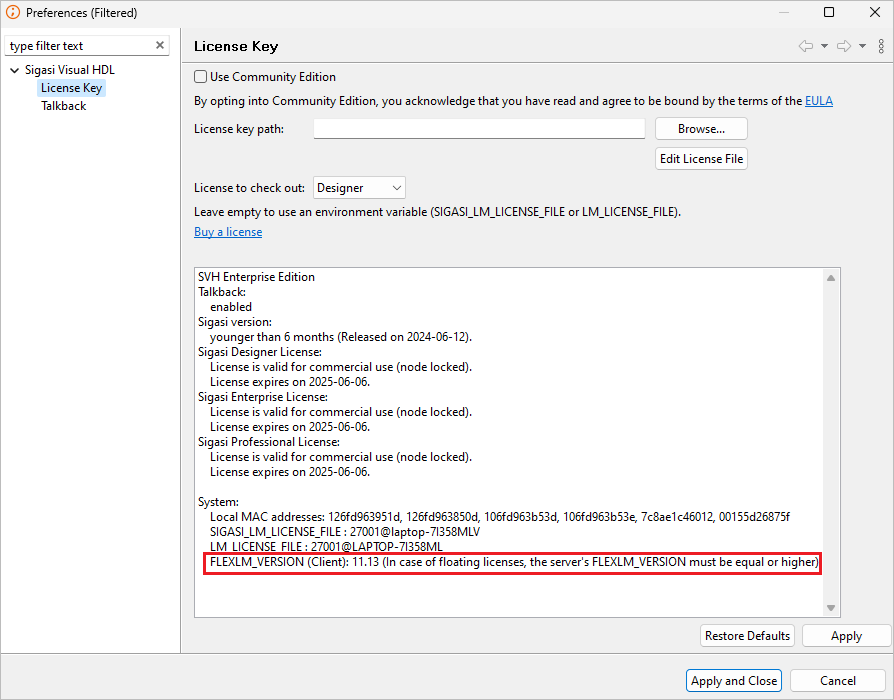Select Talkback in the preferences tree
Viewport: 894px width, 700px height.
[64, 106]
